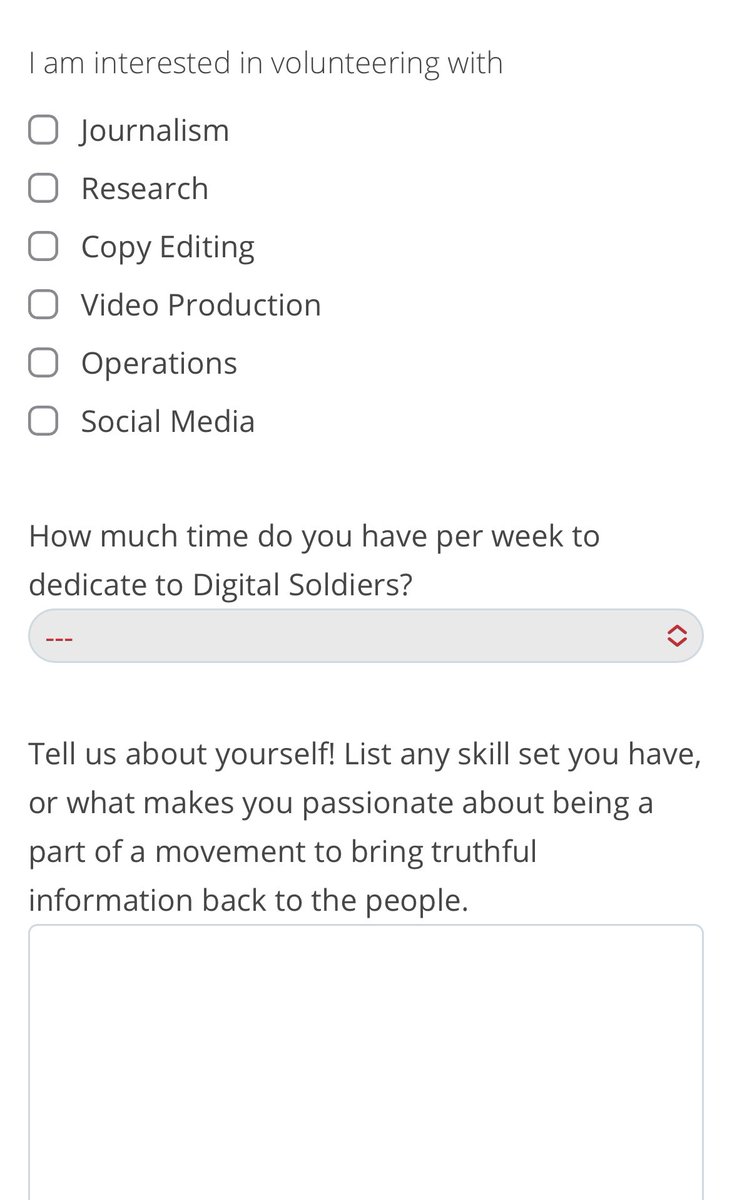The image size is (732, 1200).
Task: Mark the Social Media checkbox
Action: coord(43,421)
